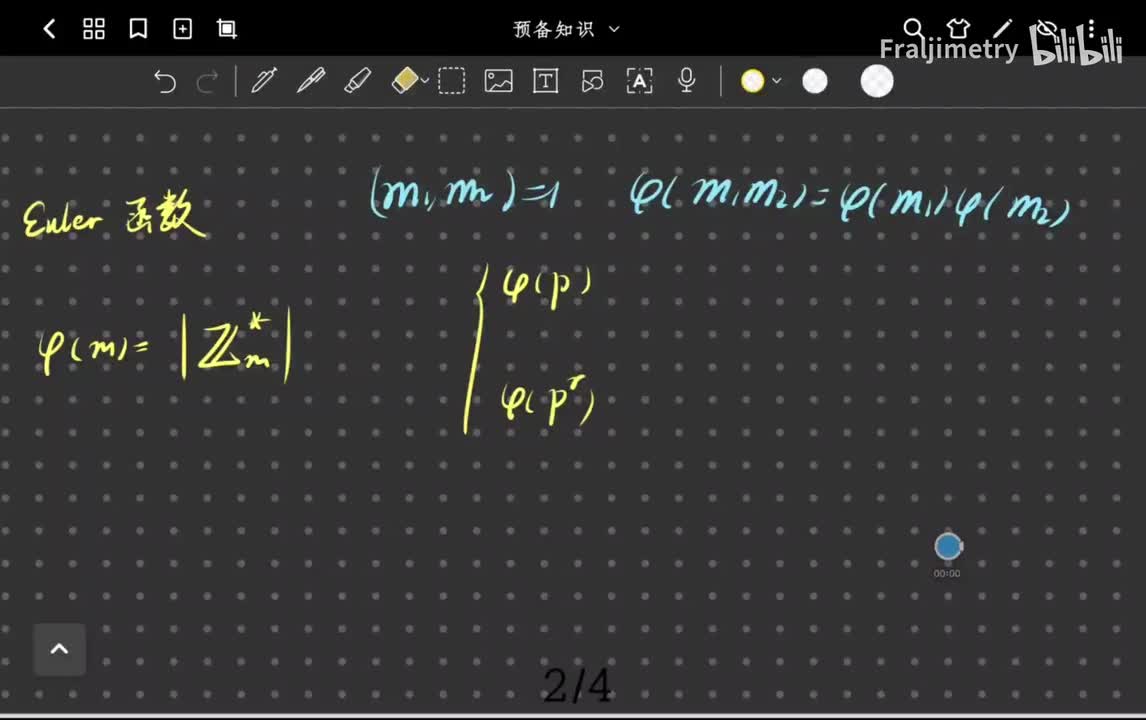The width and height of the screenshot is (1146, 720).
Task: Tap the blue floating recording button
Action: click(948, 547)
